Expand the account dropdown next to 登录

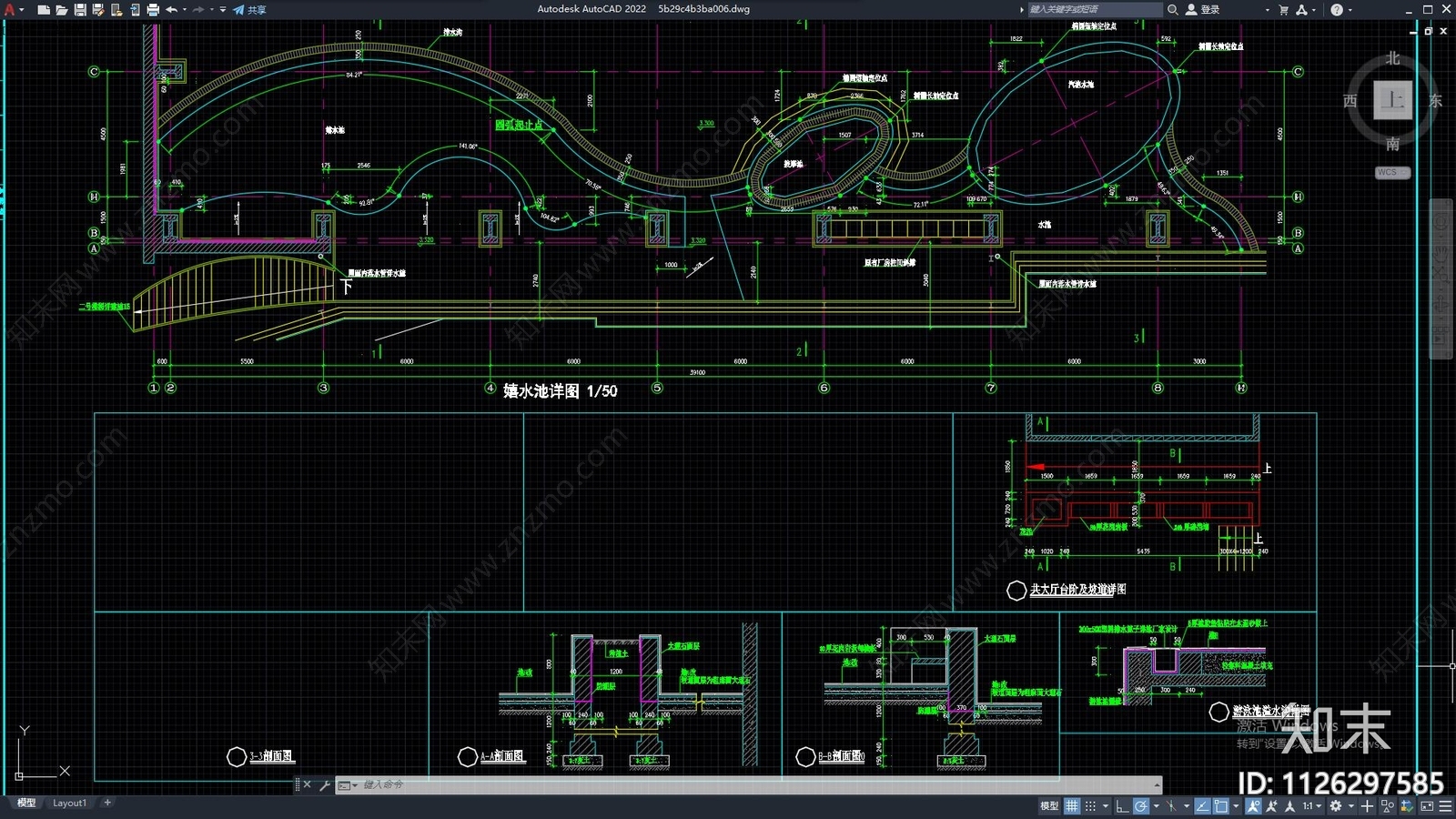point(1267,10)
